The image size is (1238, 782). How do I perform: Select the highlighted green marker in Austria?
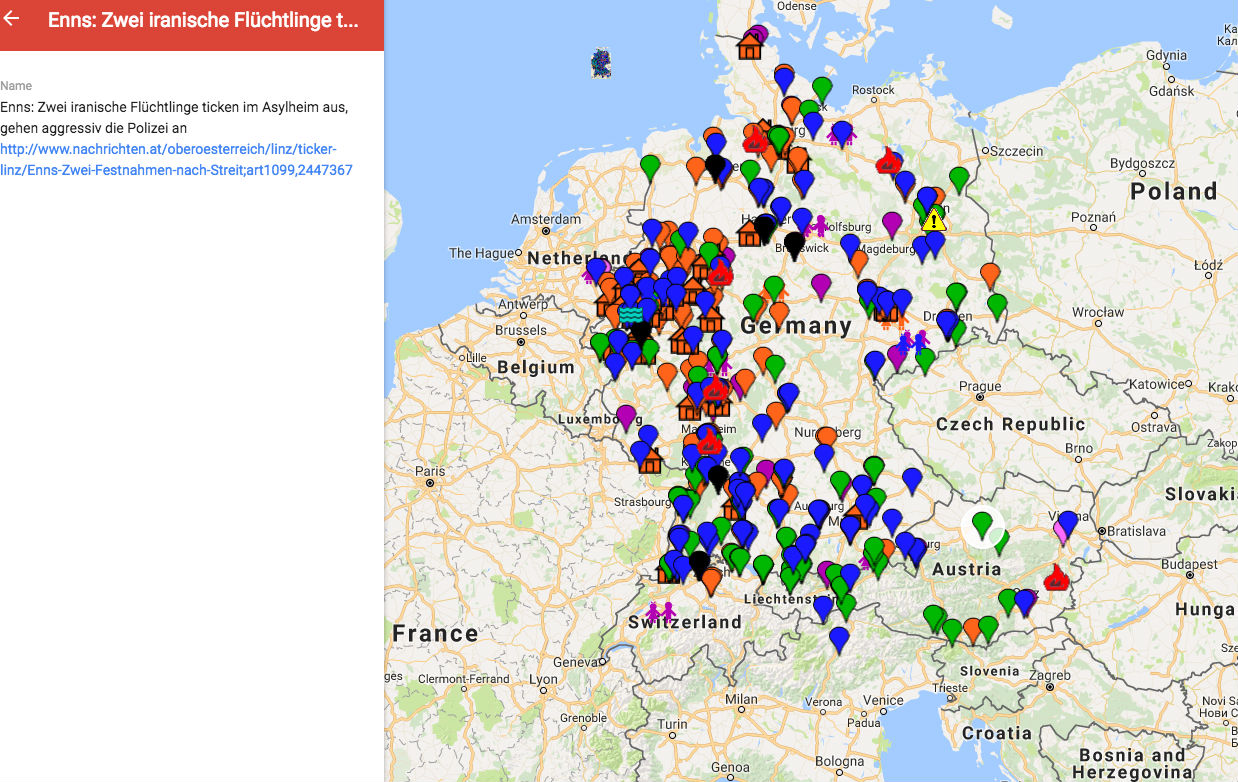(x=983, y=523)
